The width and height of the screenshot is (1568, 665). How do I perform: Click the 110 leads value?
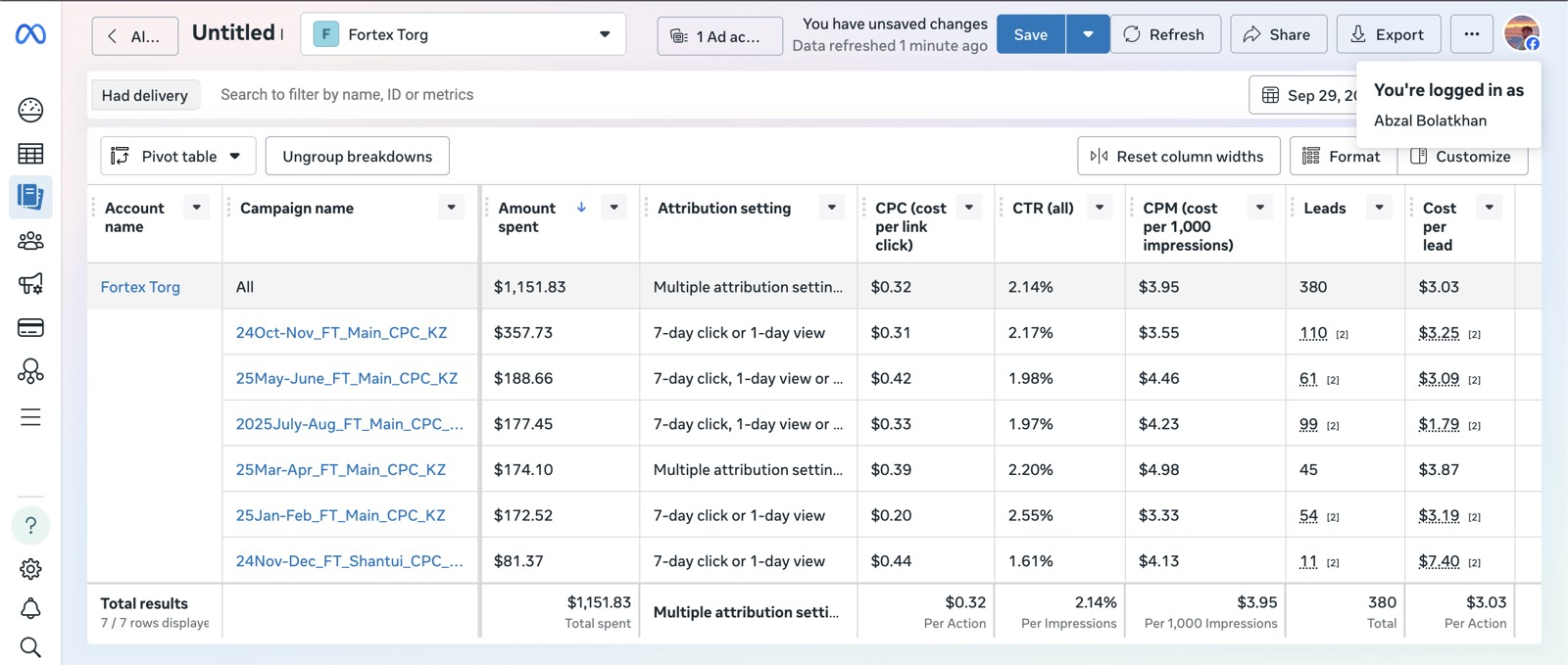[1313, 333]
